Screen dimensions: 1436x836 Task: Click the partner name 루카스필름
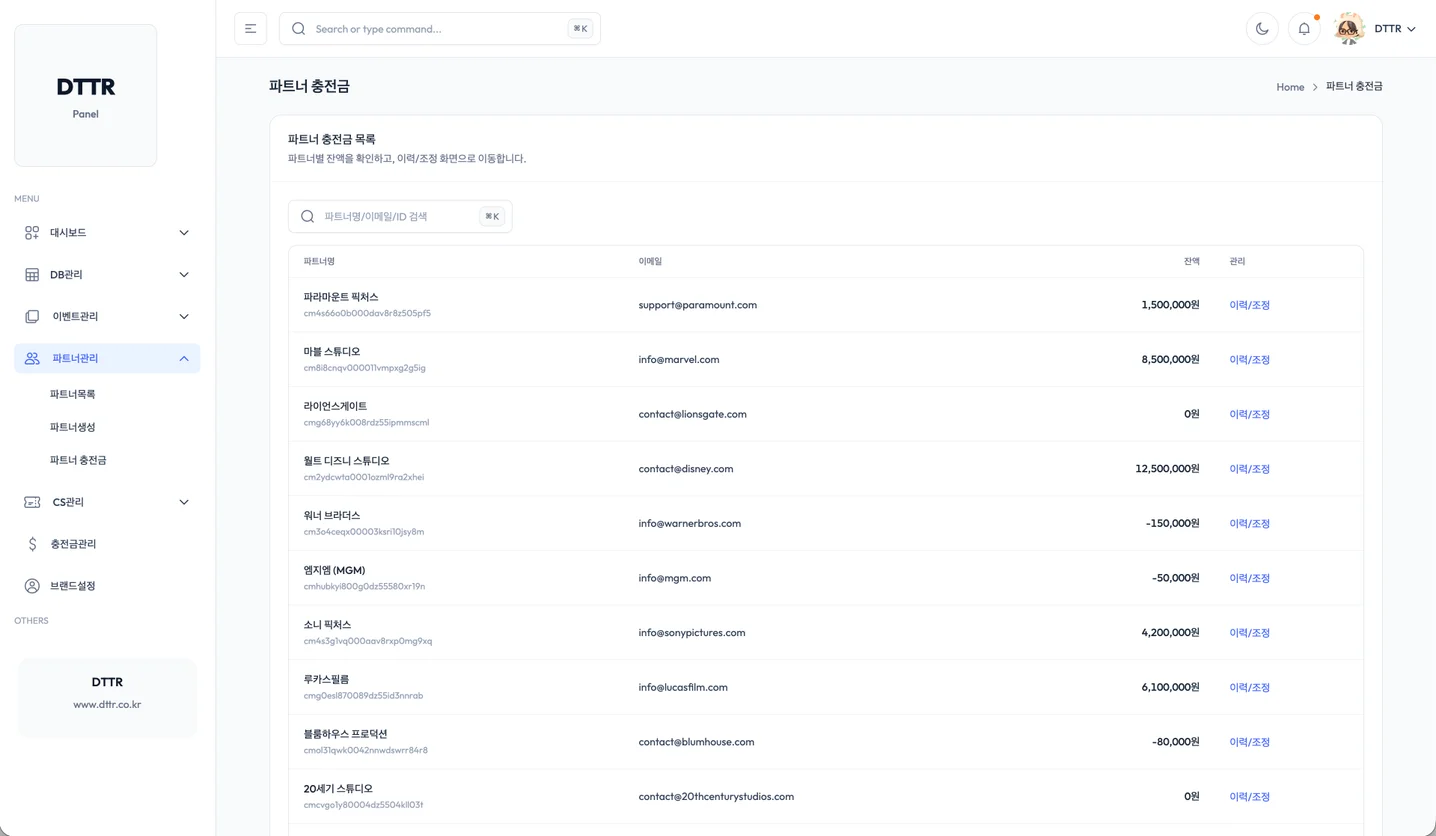click(326, 680)
